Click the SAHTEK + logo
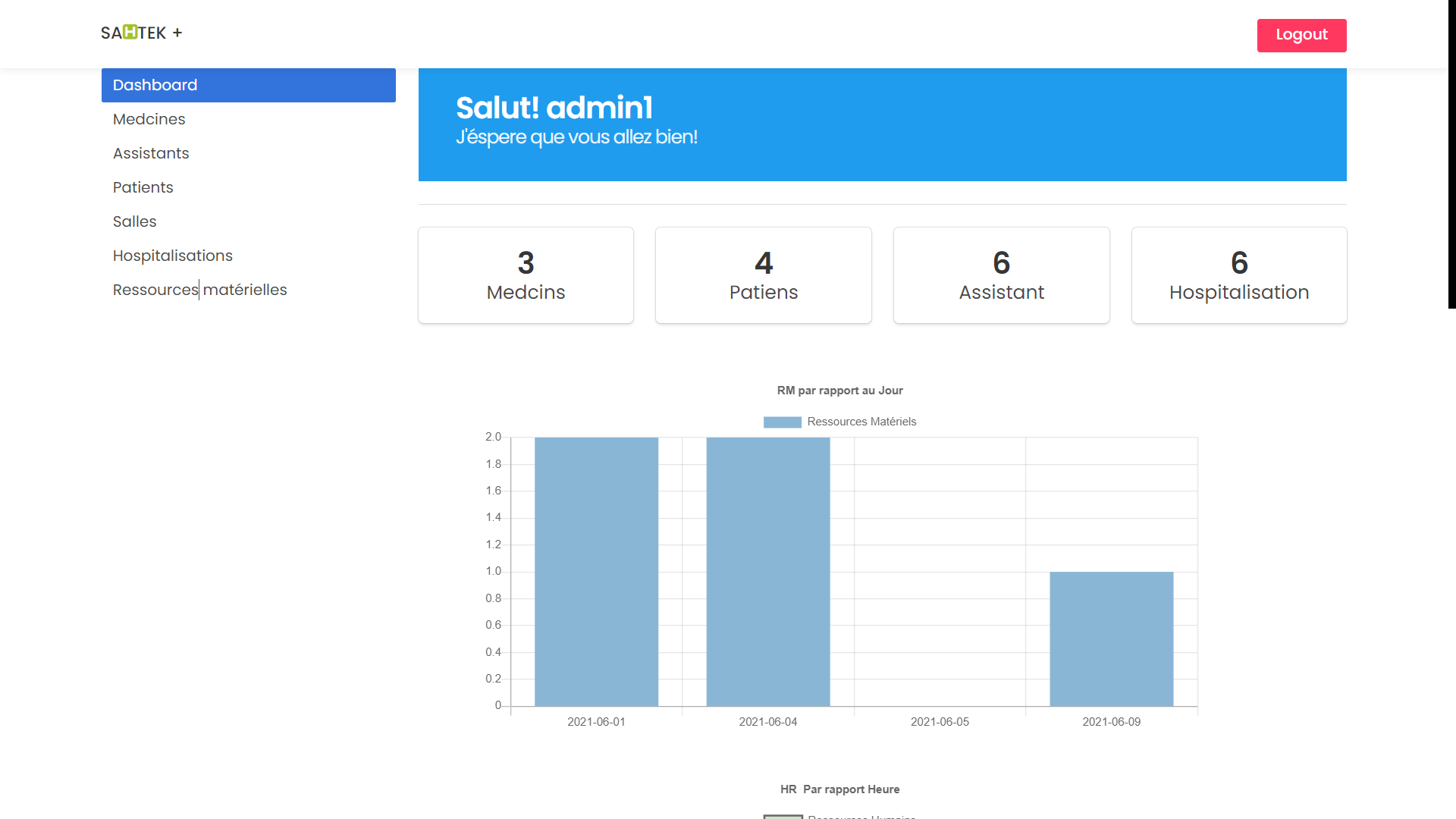 (x=141, y=33)
